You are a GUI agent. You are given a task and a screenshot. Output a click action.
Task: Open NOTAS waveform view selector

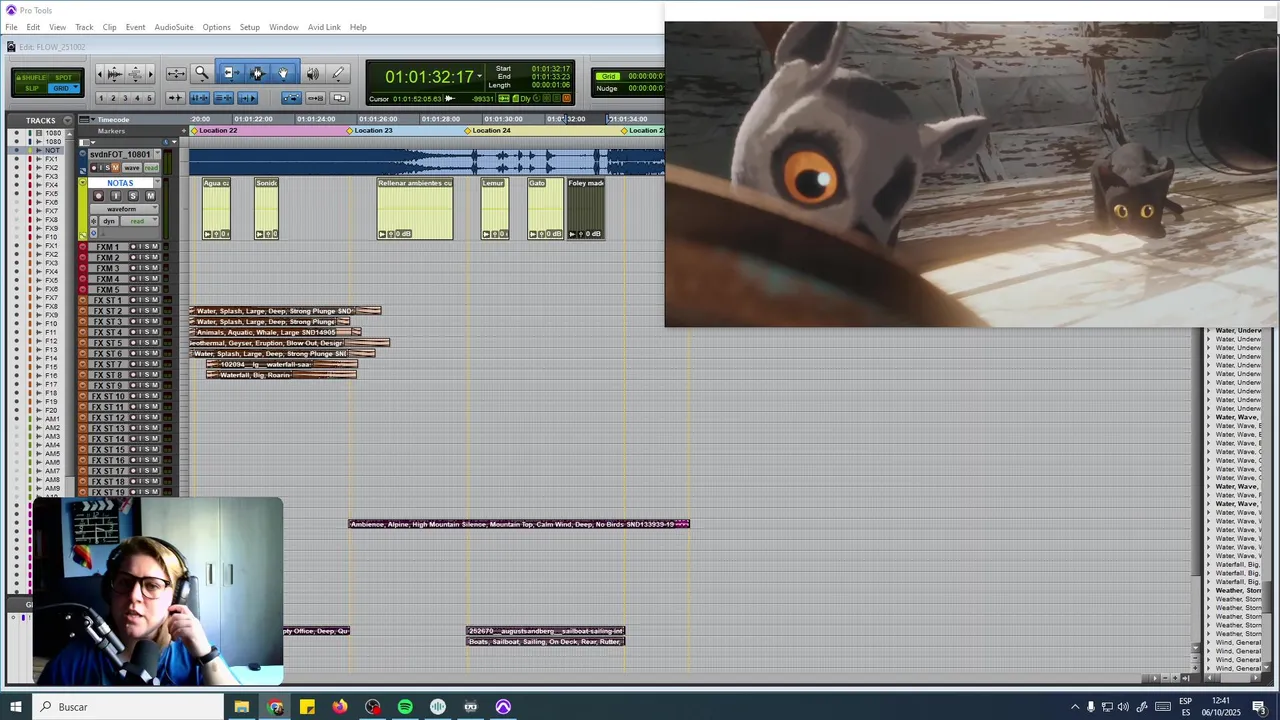point(124,209)
